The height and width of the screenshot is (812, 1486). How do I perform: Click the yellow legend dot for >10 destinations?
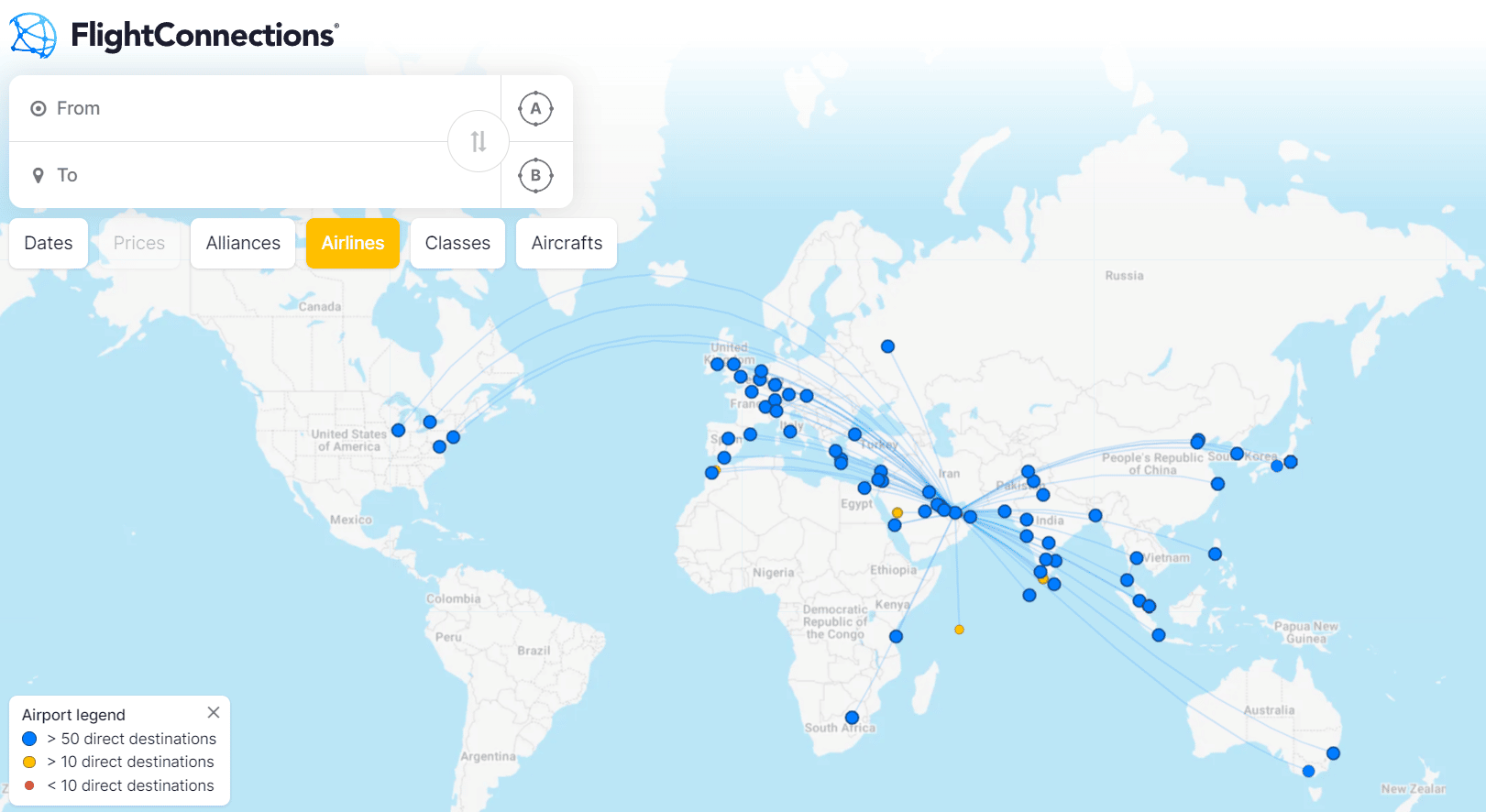29,762
